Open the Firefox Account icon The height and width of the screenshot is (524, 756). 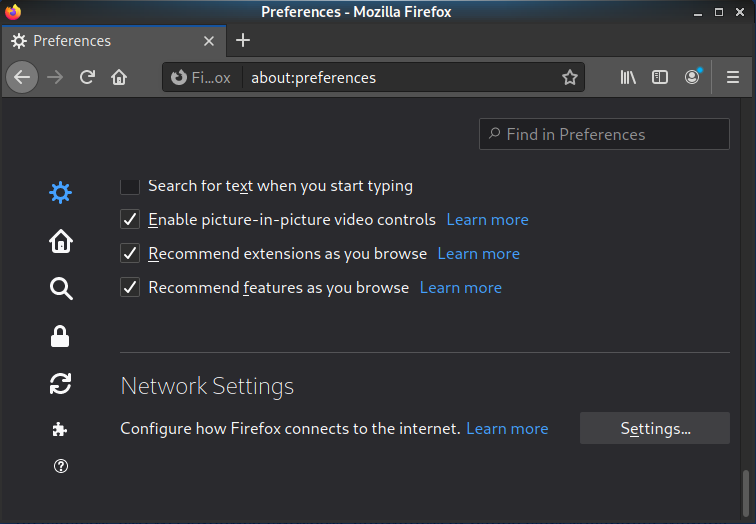[693, 77]
